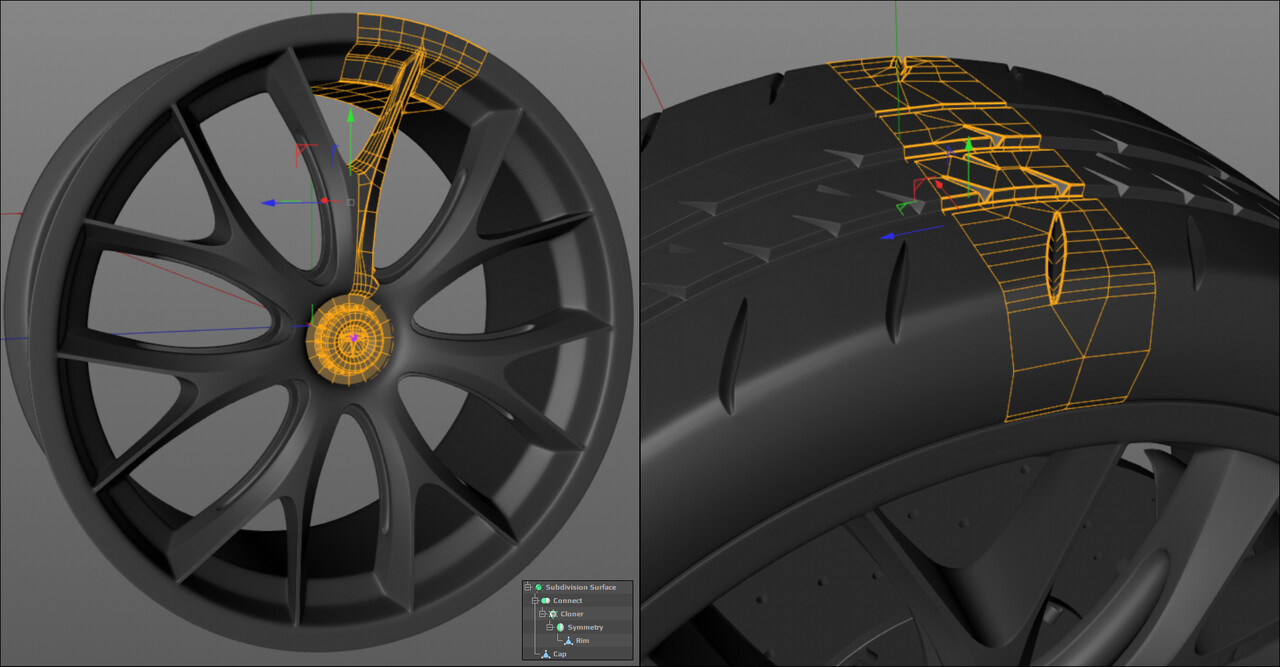Select the text 'Symmetry' in the hierarchy
Image resolution: width=1280 pixels, height=667 pixels.
click(x=585, y=627)
